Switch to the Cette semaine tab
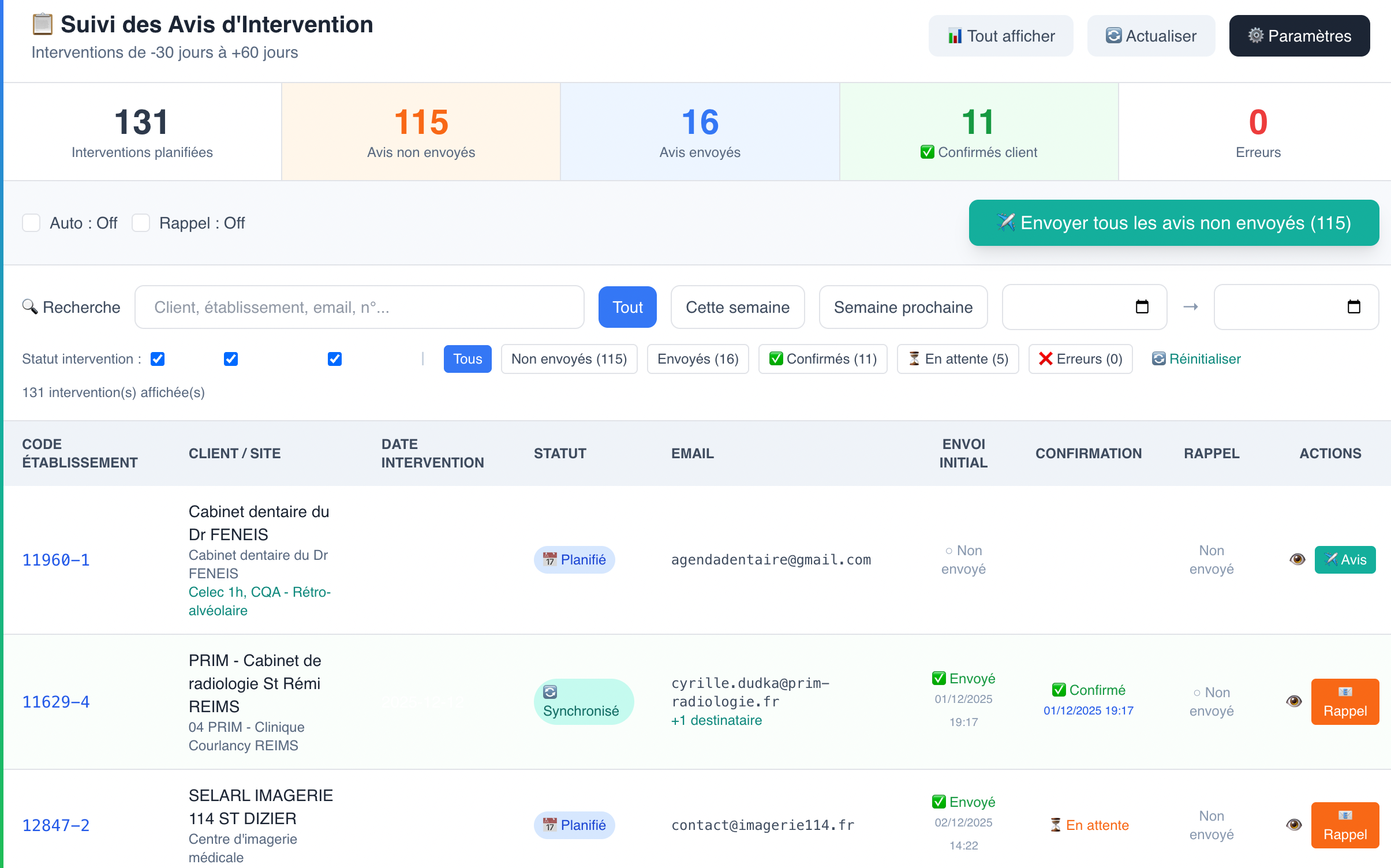This screenshot has width=1391, height=868. pyautogui.click(x=738, y=307)
